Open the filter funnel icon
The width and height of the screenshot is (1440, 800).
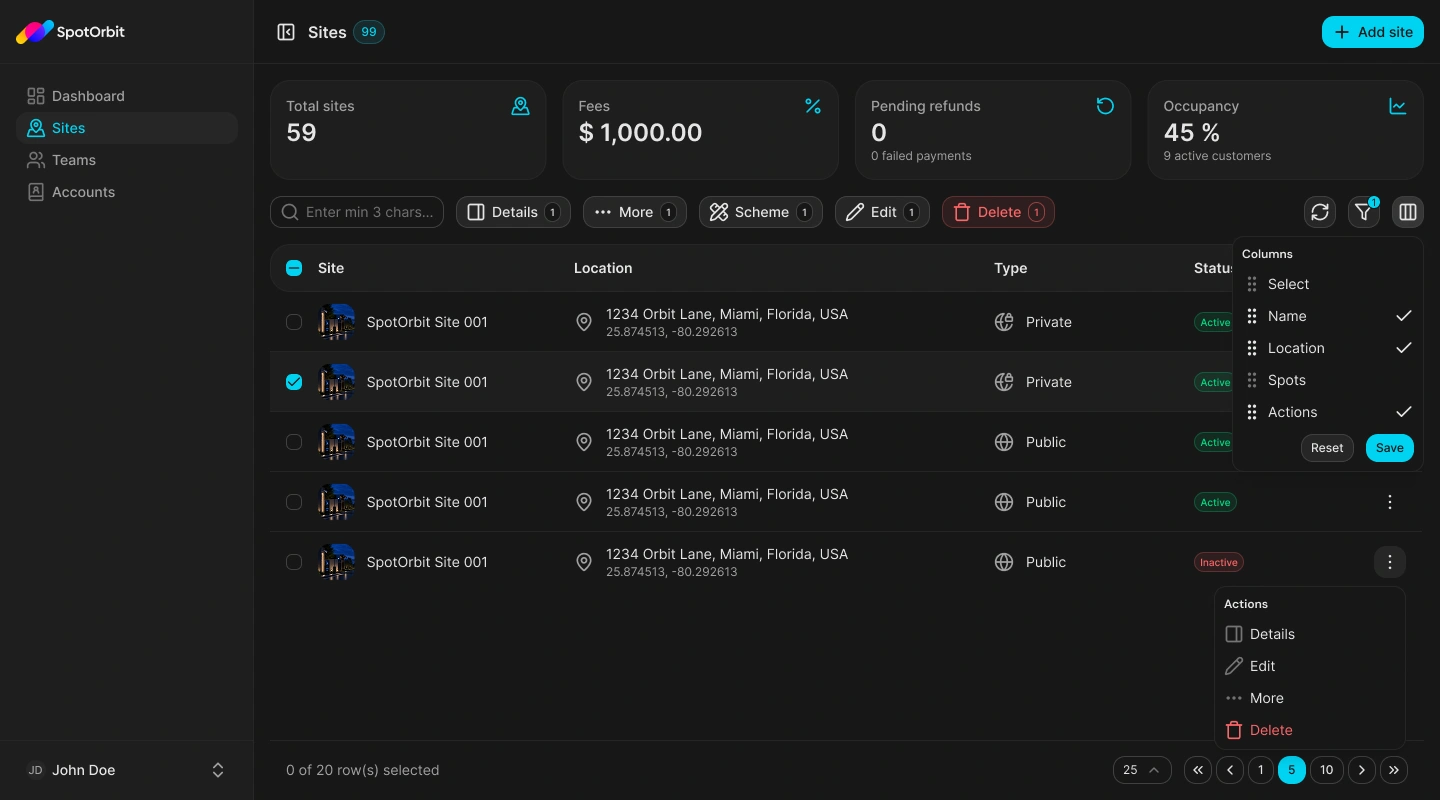(1364, 212)
